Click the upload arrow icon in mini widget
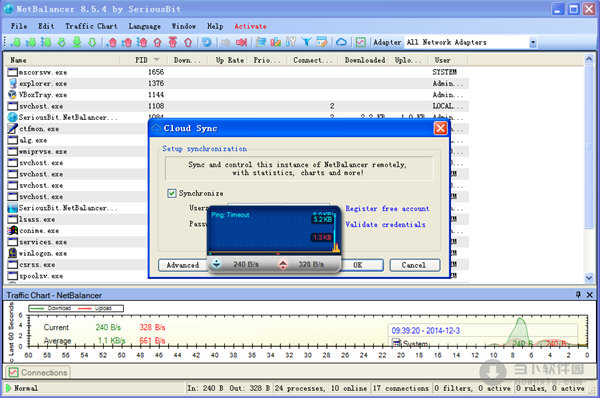This screenshot has height=398, width=600. (x=283, y=264)
